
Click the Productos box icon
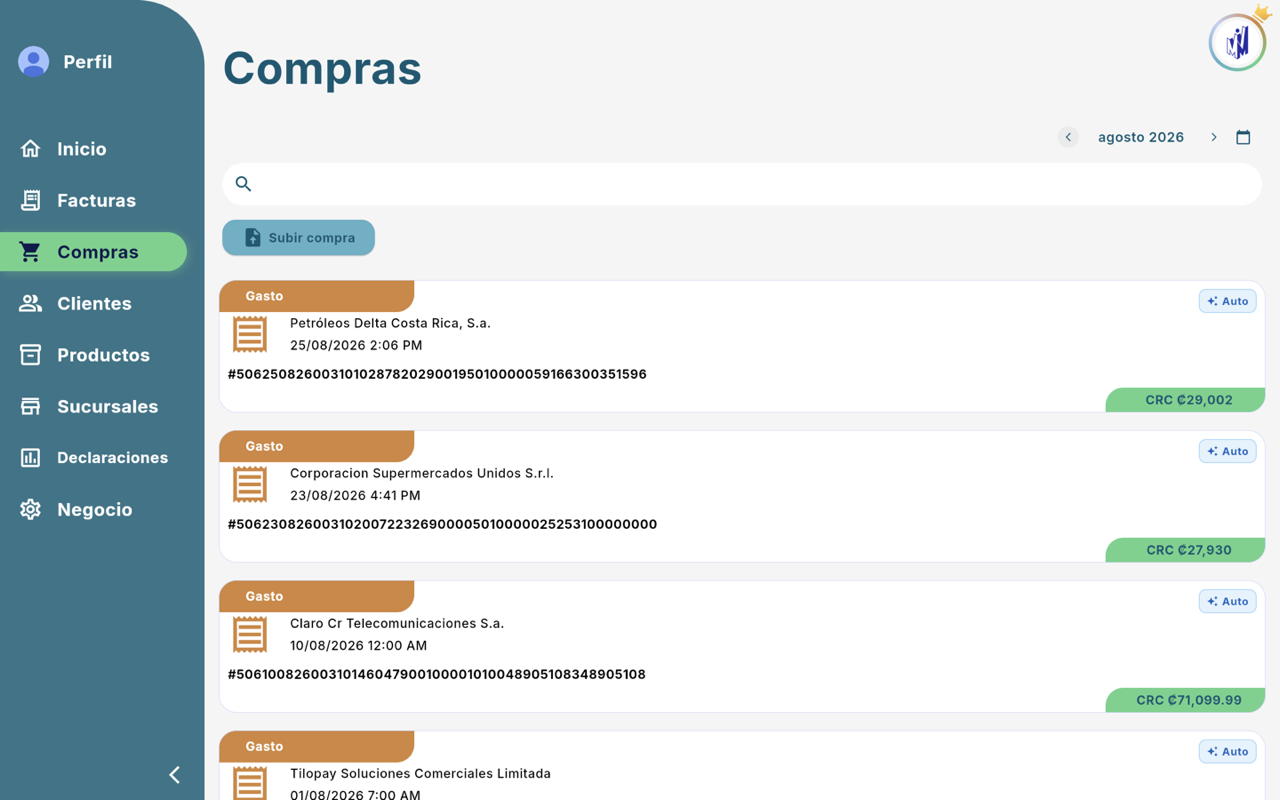pyautogui.click(x=31, y=355)
